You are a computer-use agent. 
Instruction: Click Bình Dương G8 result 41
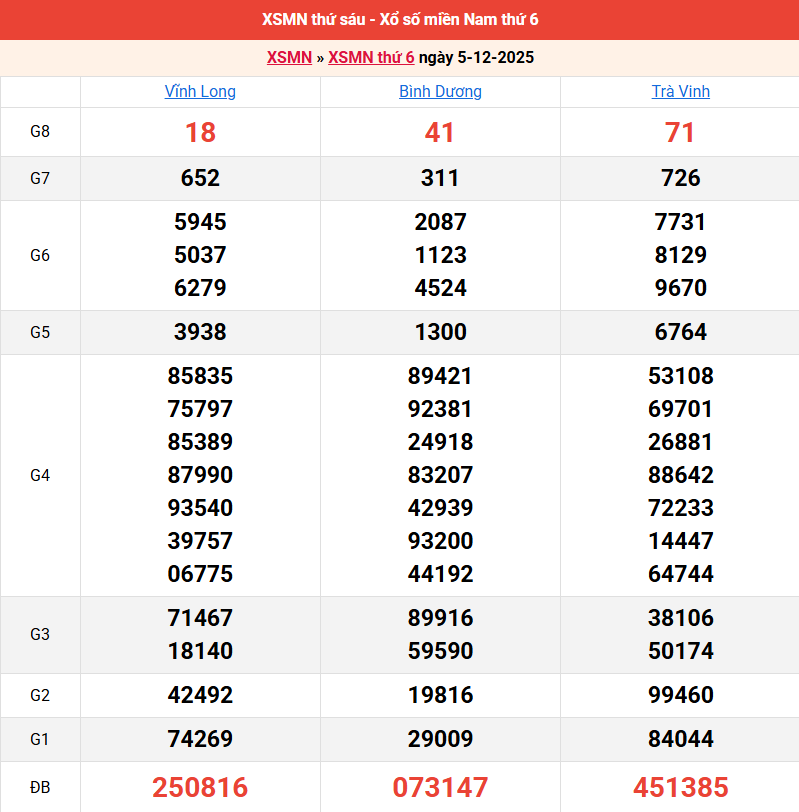(440, 132)
